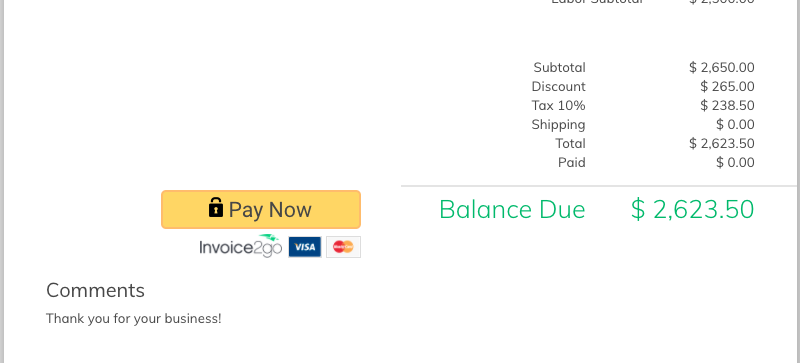Click the Invoice2go logo

point(240,247)
